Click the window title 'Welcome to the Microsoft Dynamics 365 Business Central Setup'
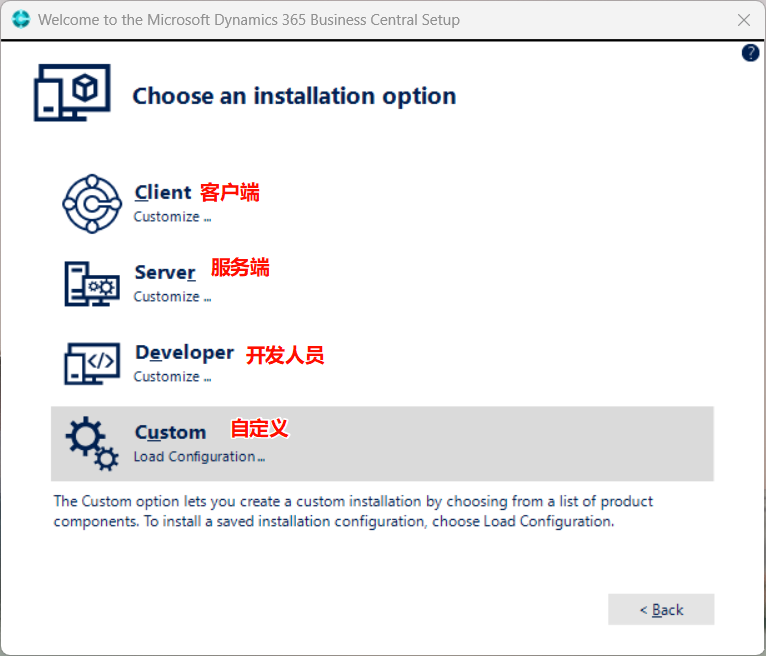The height and width of the screenshot is (656, 766). 249,20
